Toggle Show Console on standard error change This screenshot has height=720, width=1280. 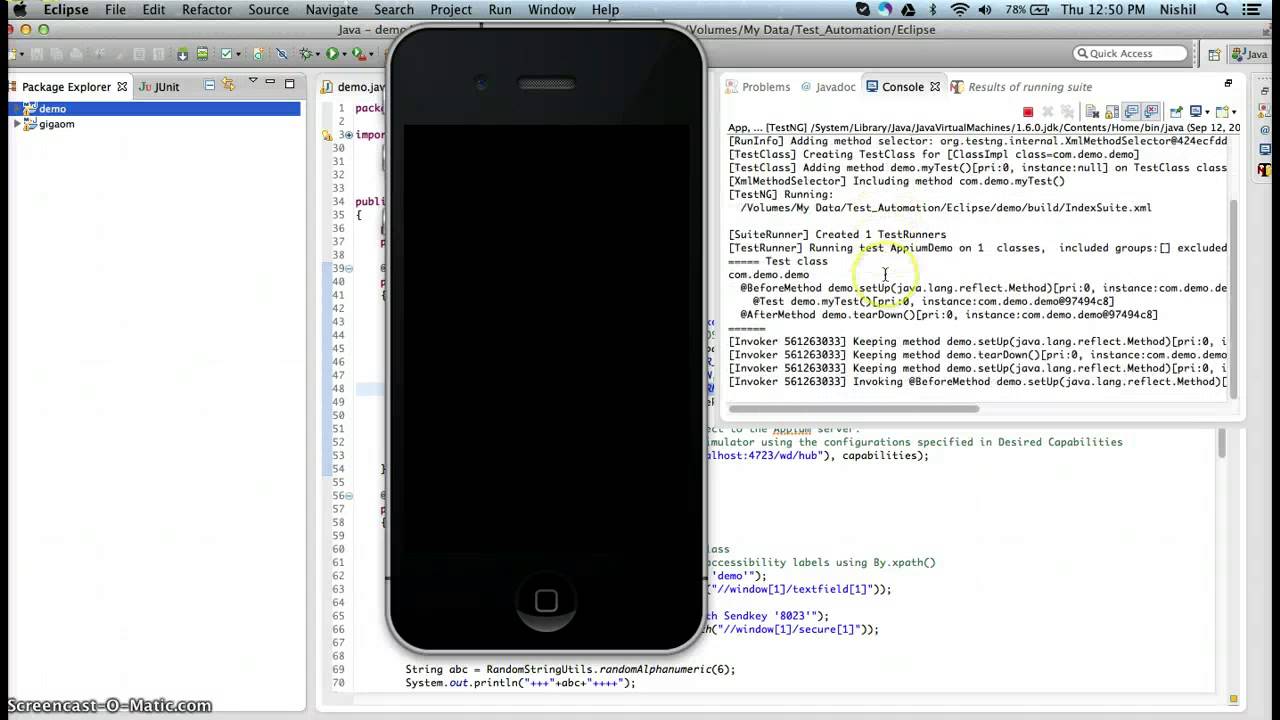click(1151, 112)
